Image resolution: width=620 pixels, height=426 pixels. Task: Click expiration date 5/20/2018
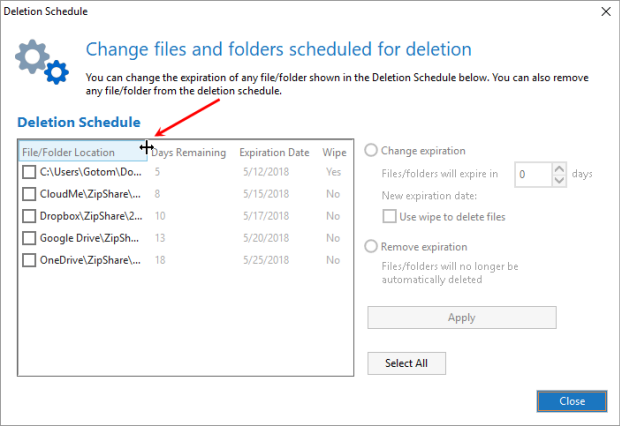coord(266,238)
